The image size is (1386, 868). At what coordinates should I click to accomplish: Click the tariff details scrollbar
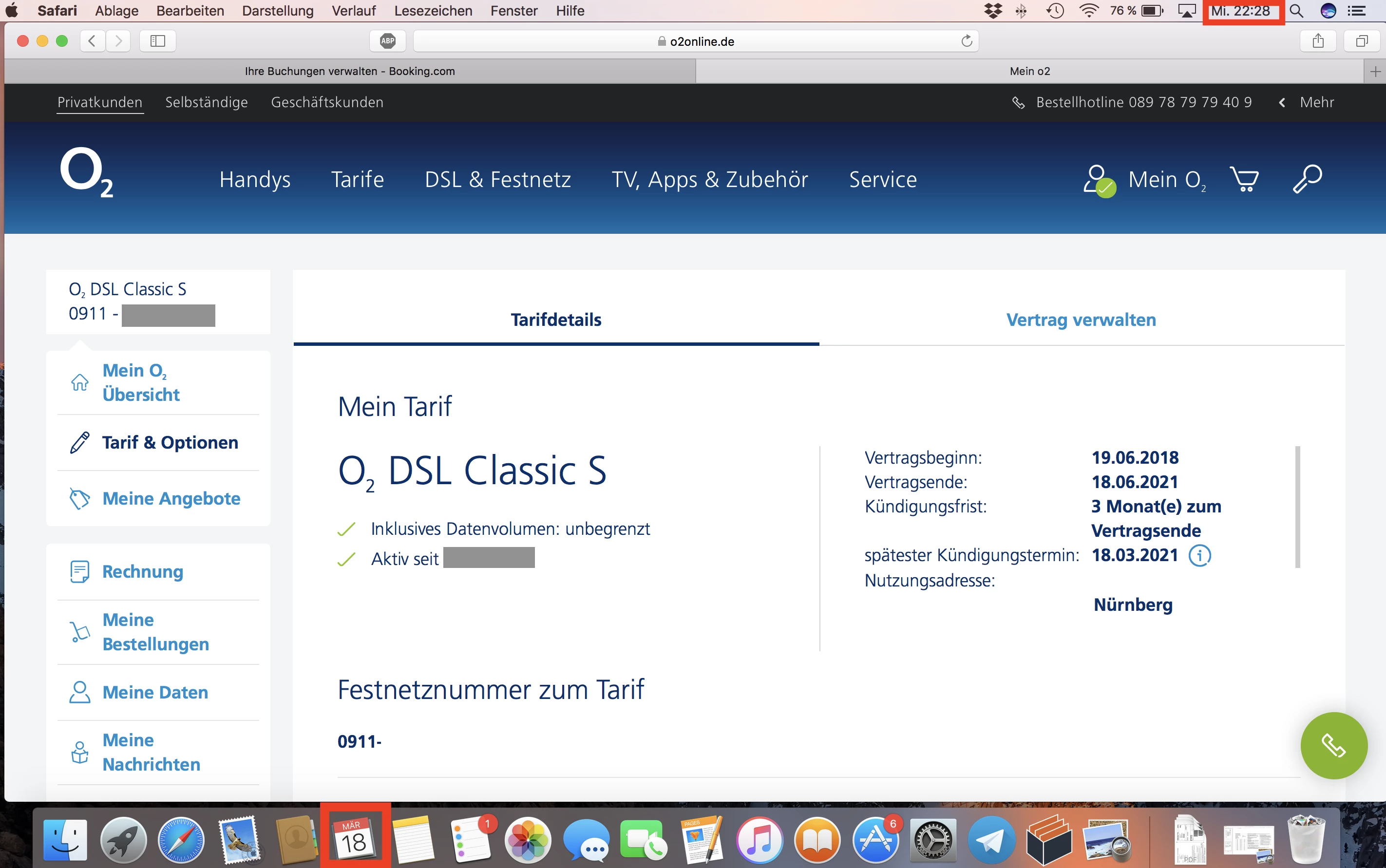1298,507
